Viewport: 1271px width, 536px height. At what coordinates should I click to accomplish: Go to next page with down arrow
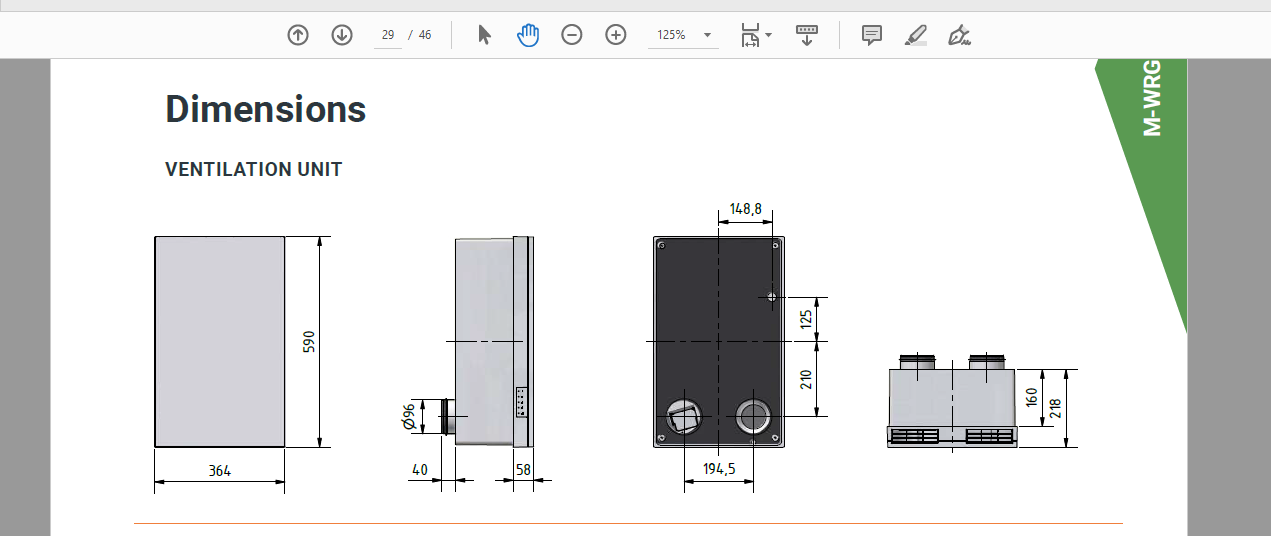pyautogui.click(x=342, y=35)
